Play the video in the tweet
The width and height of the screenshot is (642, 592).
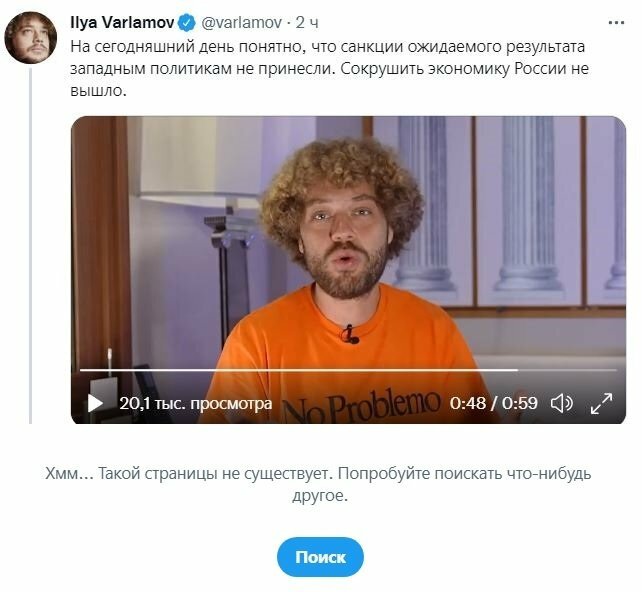click(x=95, y=403)
